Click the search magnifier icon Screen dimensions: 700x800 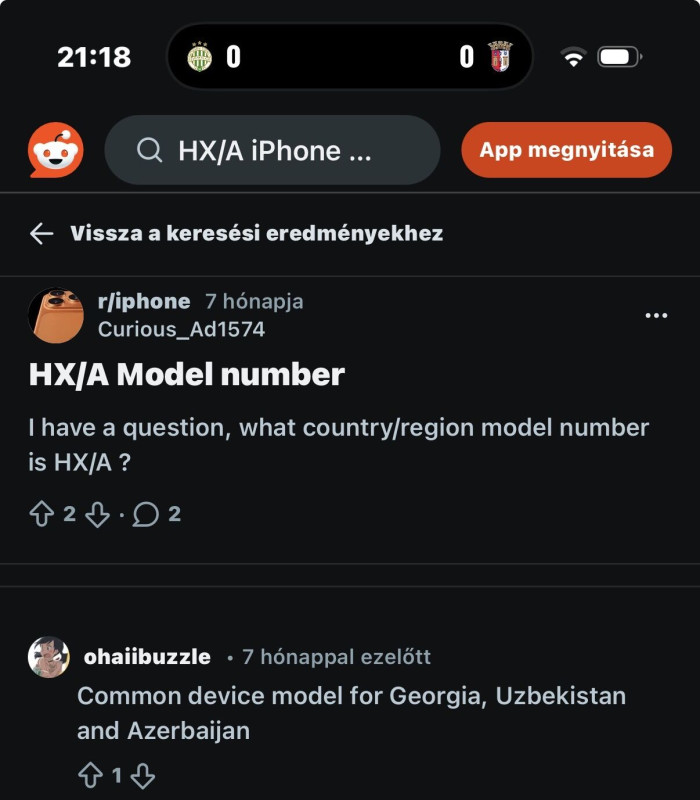(150, 151)
